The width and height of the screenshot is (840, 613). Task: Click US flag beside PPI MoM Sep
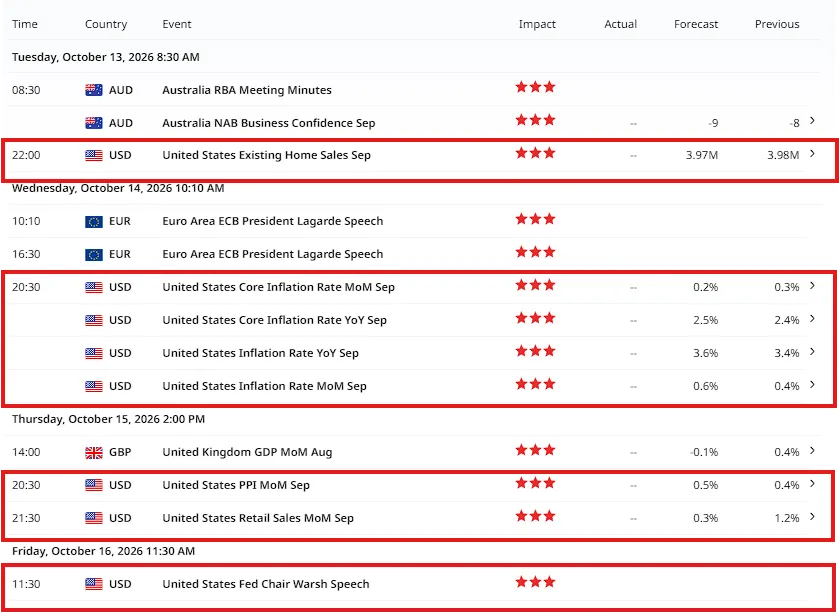pos(94,485)
